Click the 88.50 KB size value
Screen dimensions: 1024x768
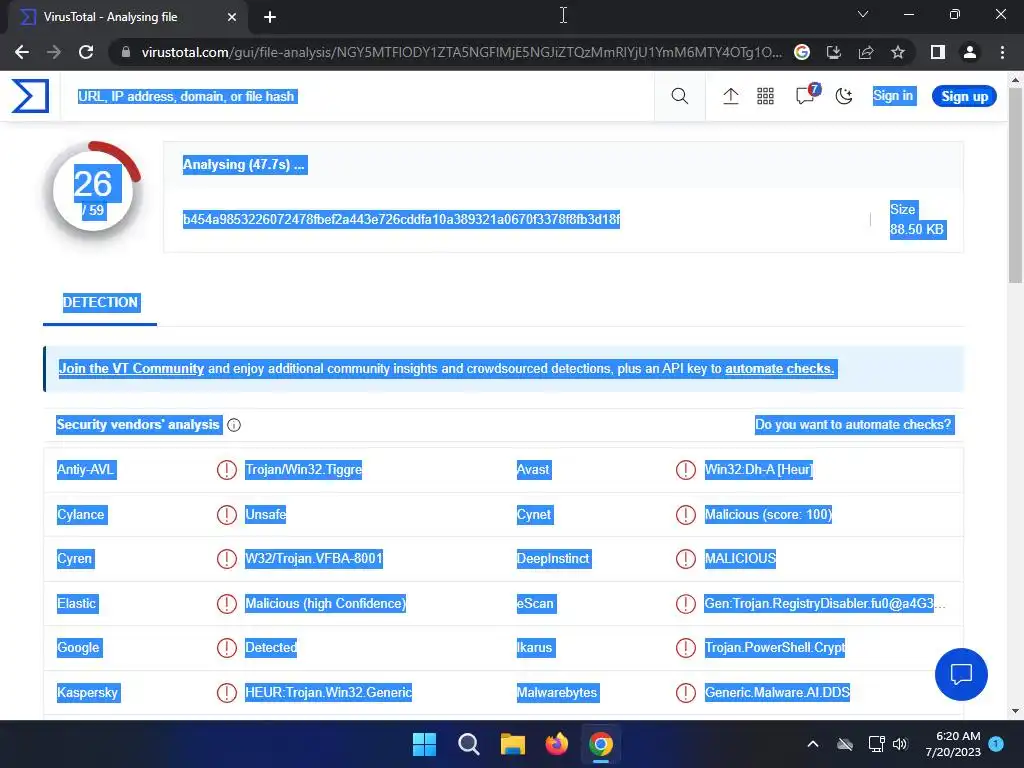click(916, 229)
